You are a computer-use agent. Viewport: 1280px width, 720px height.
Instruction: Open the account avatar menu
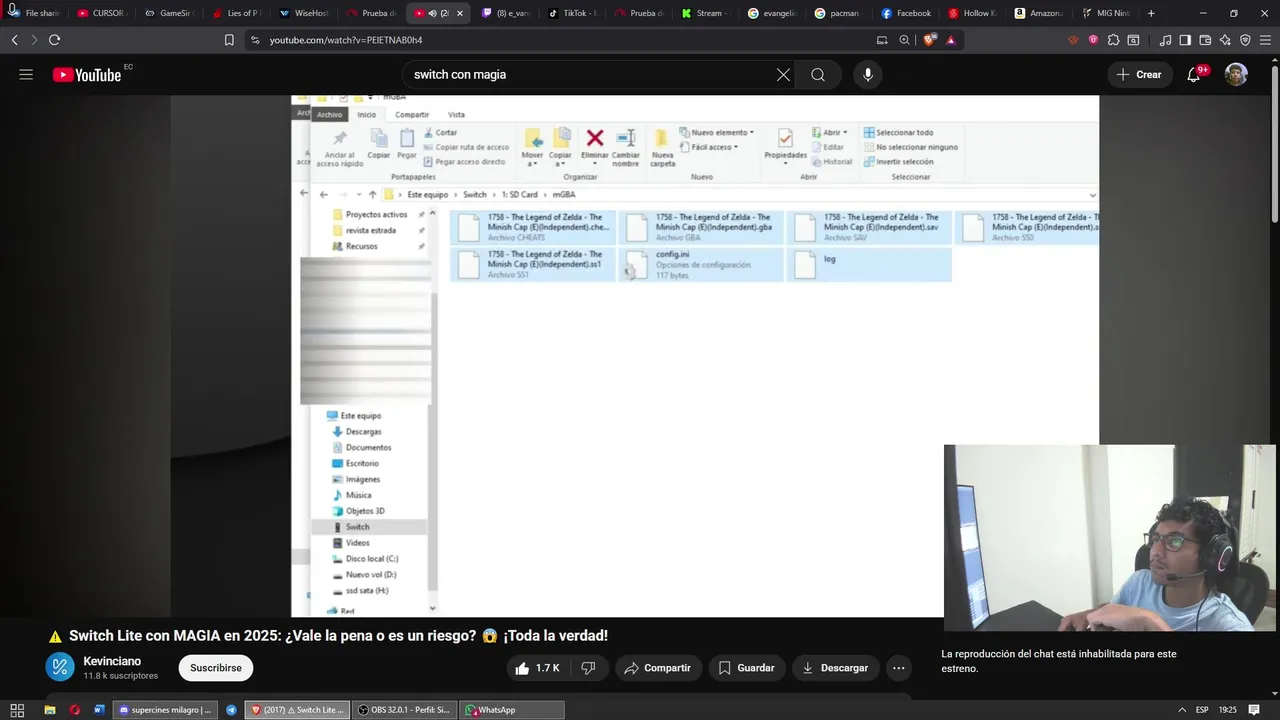coord(1237,75)
